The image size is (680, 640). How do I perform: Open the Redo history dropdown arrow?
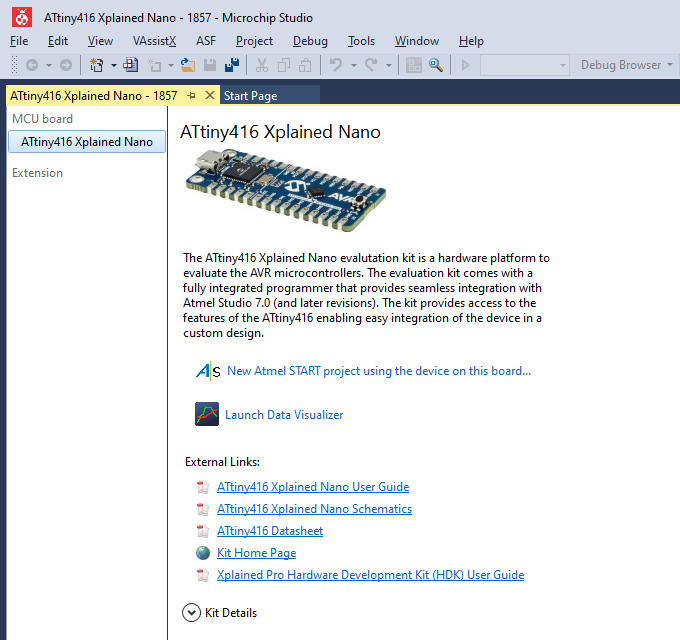389,65
